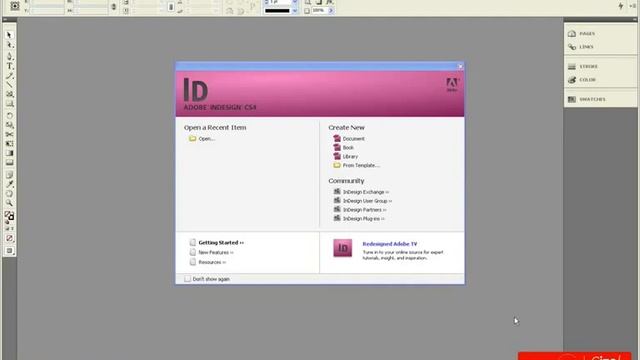Select the Note tool

pos(9,175)
